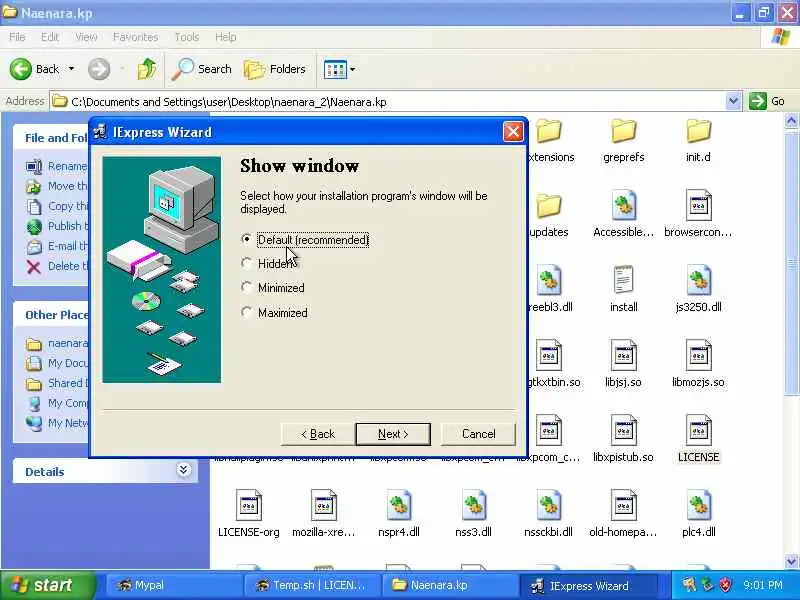Open the Tools menu
The image size is (800, 600).
(187, 37)
